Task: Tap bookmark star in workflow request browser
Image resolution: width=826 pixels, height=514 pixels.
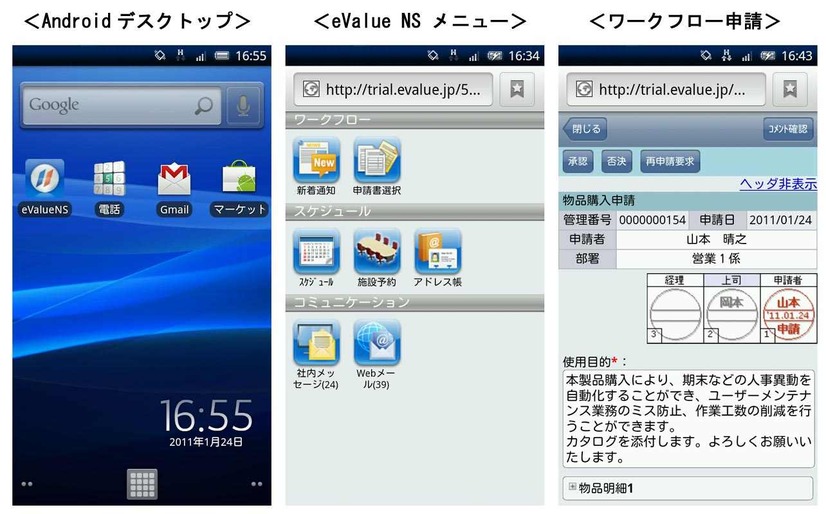Action: pyautogui.click(x=790, y=90)
